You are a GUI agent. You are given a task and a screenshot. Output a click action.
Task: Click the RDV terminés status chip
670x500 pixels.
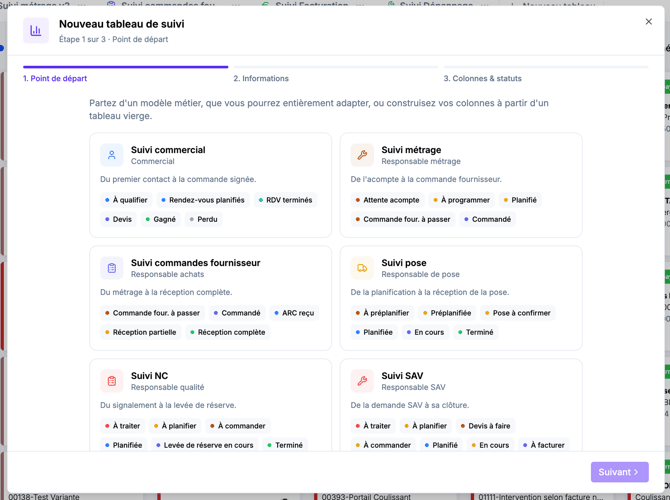point(285,200)
